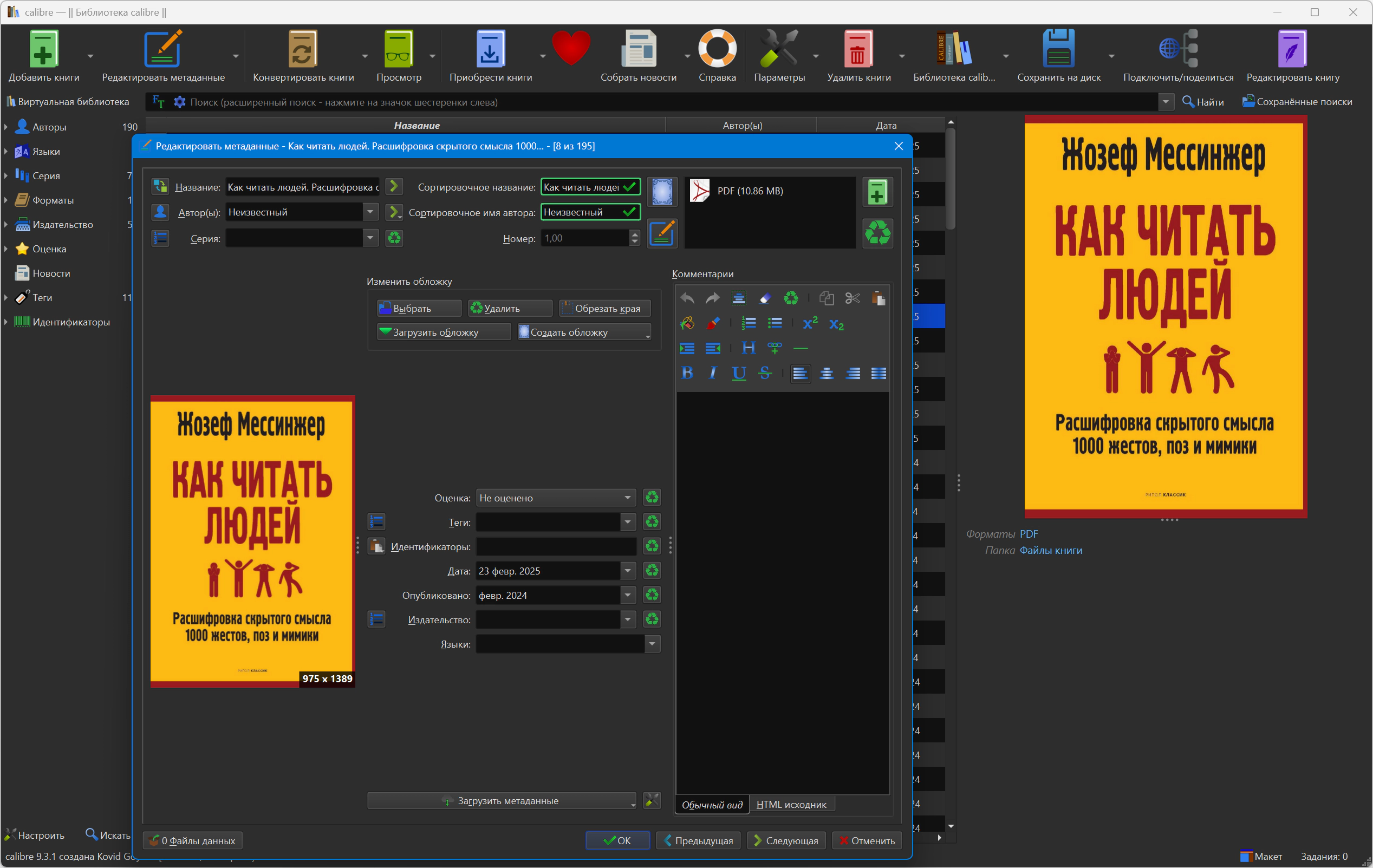Image resolution: width=1373 pixels, height=868 pixels.
Task: Click the green plus add format icon
Action: 877,192
